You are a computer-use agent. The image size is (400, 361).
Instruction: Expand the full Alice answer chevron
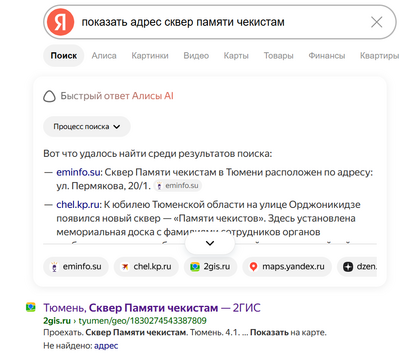210,243
